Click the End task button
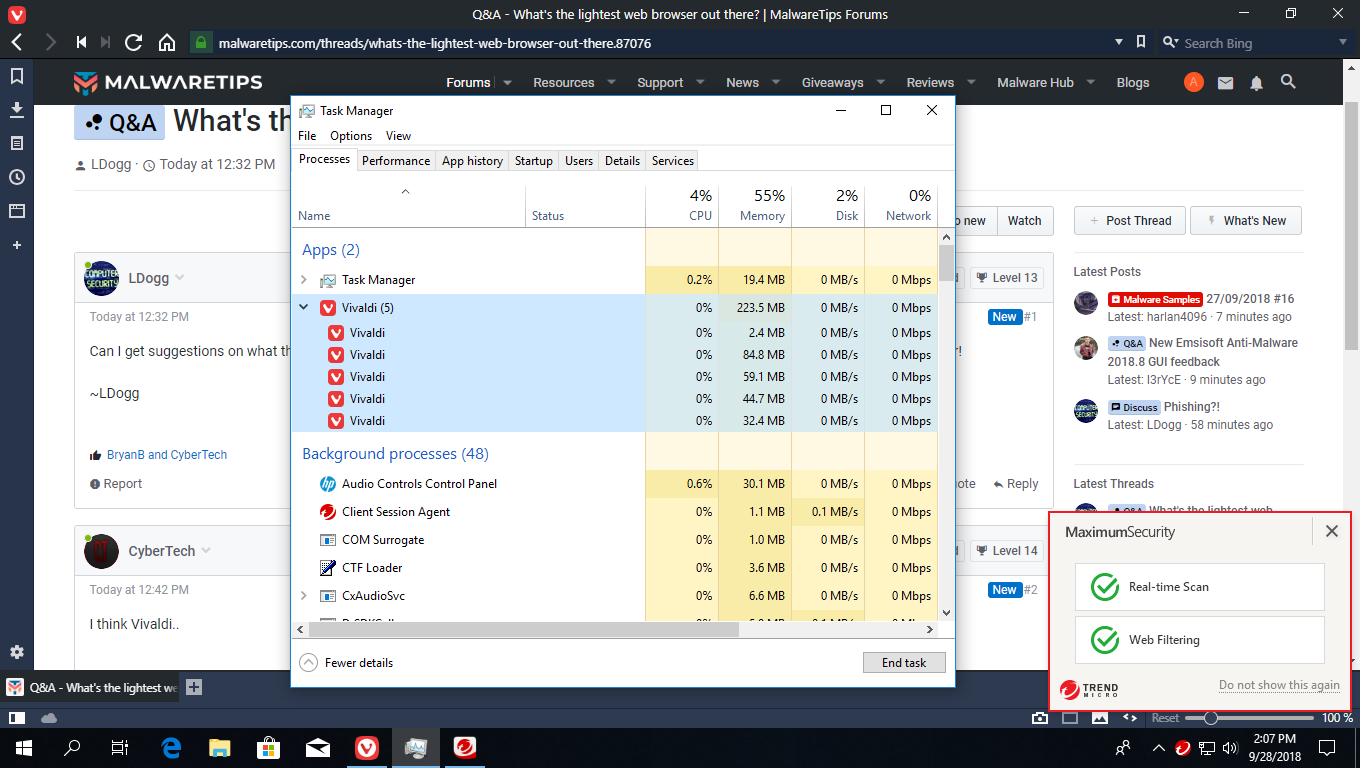The width and height of the screenshot is (1360, 768). coord(904,663)
